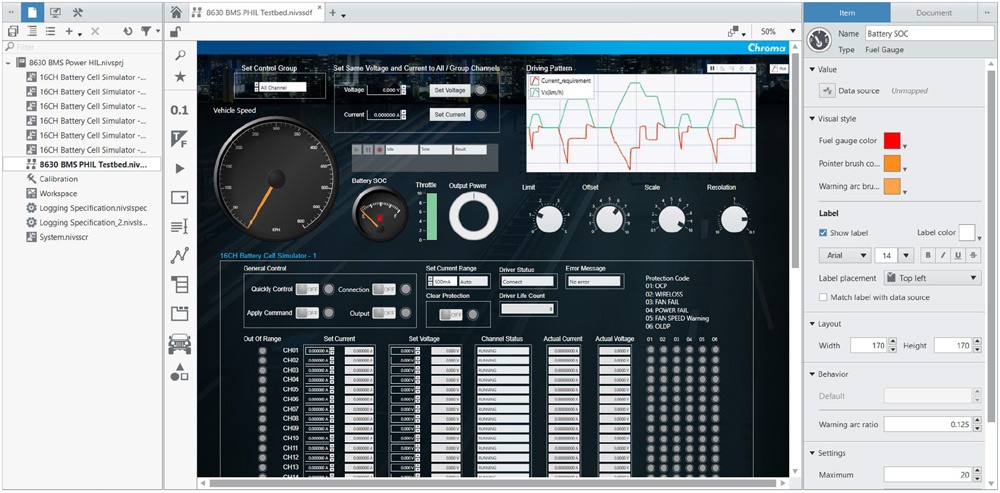Enable Match label with data source

823,297
